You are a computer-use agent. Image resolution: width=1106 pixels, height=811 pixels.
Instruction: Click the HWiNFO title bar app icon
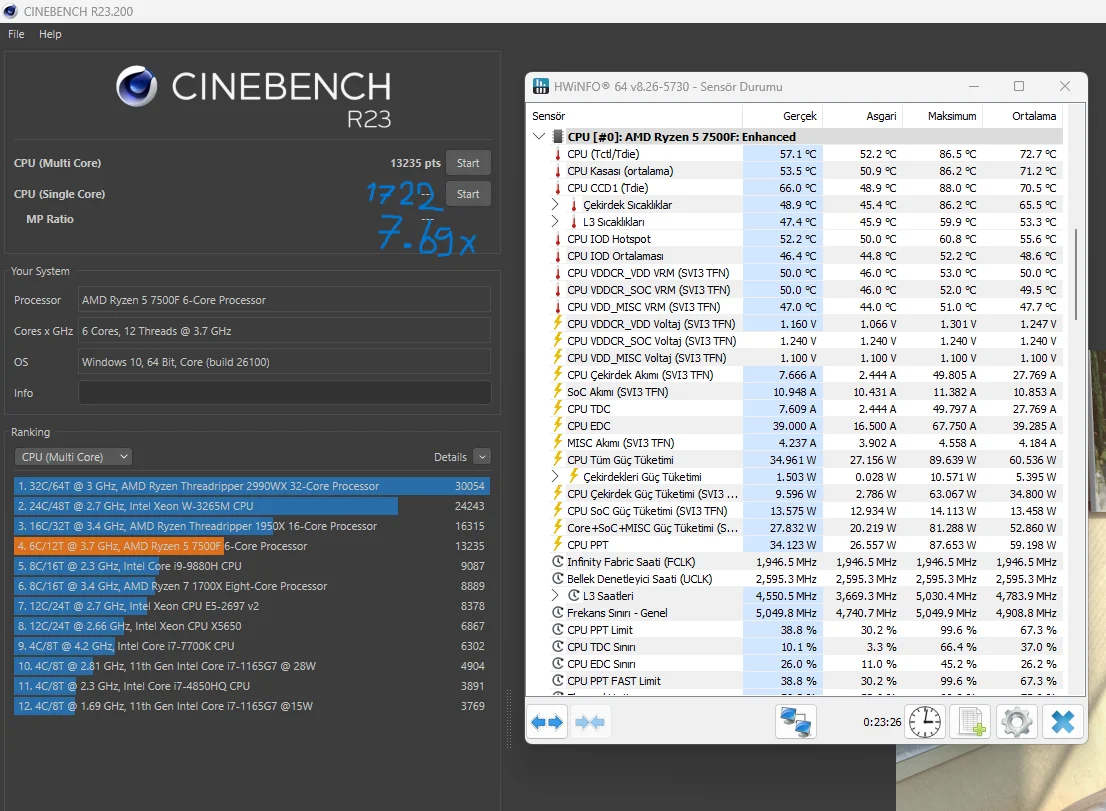(x=541, y=87)
